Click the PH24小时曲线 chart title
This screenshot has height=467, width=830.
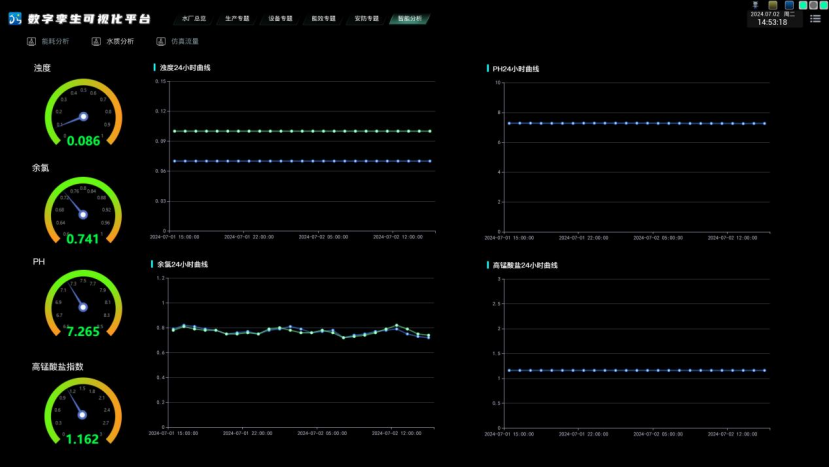point(516,69)
